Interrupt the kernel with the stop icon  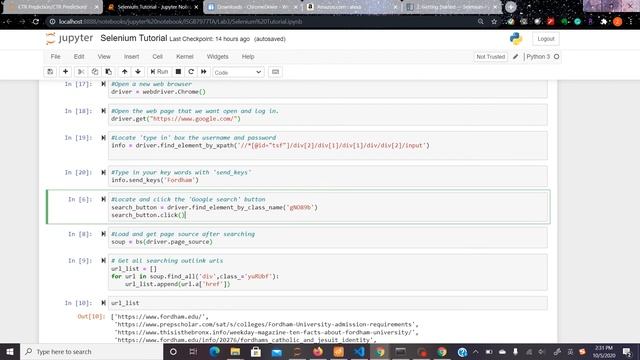[178, 72]
